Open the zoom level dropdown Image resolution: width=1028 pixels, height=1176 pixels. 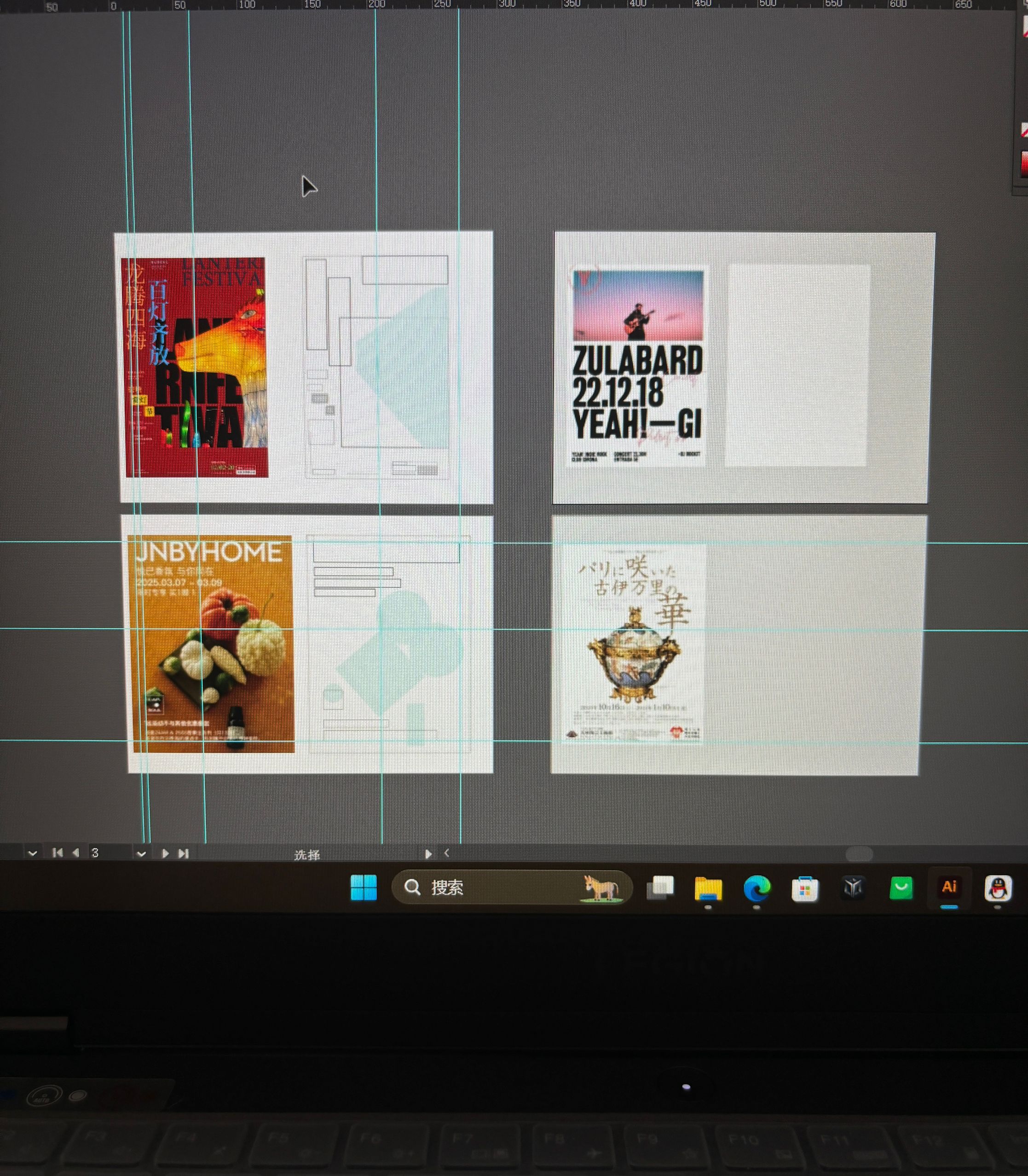[x=32, y=853]
